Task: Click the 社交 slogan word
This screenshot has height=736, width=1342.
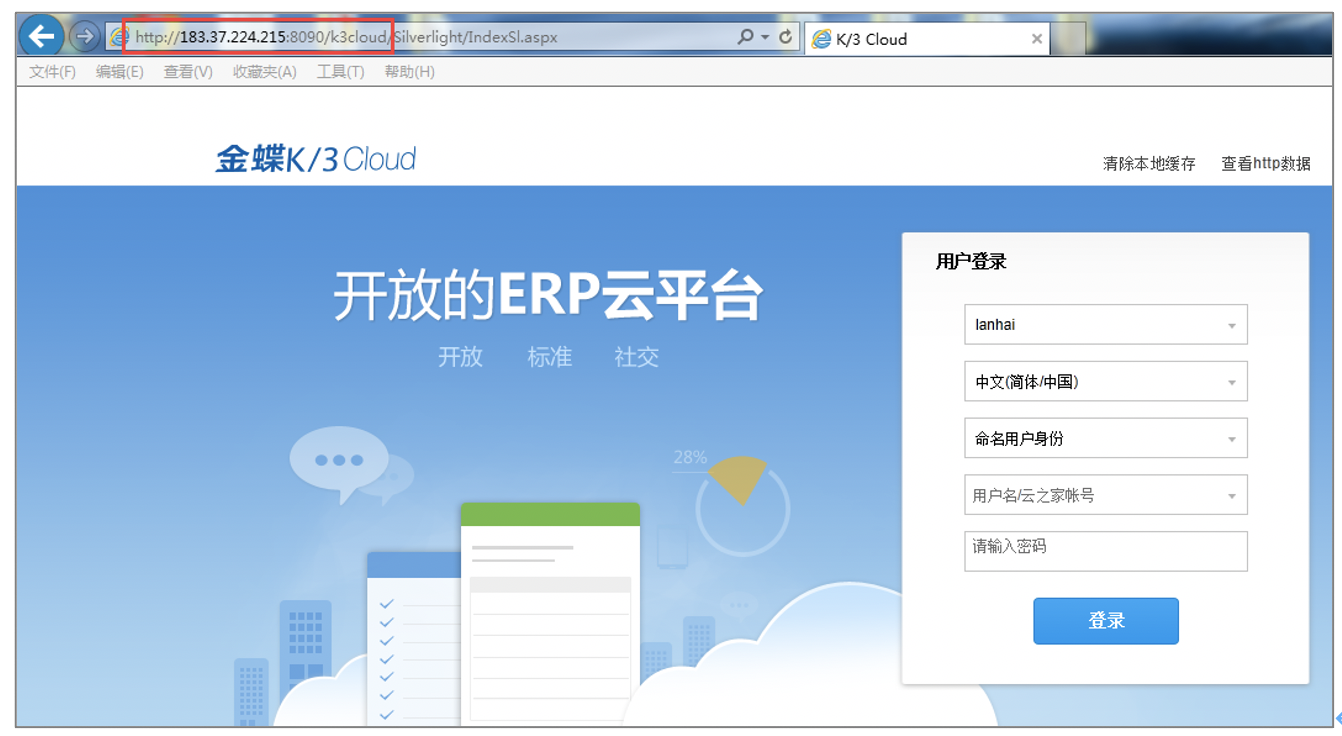Action: pos(637,357)
